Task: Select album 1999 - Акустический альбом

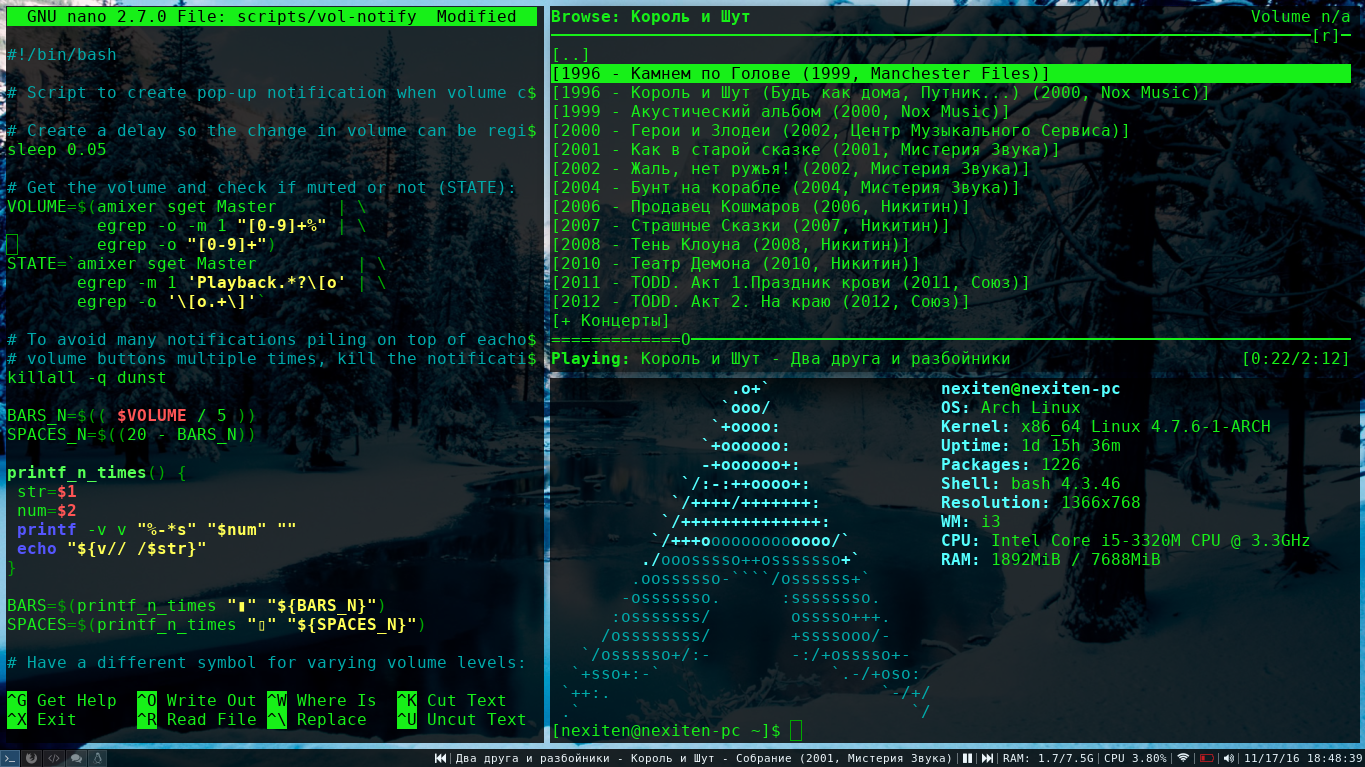Action: point(780,112)
